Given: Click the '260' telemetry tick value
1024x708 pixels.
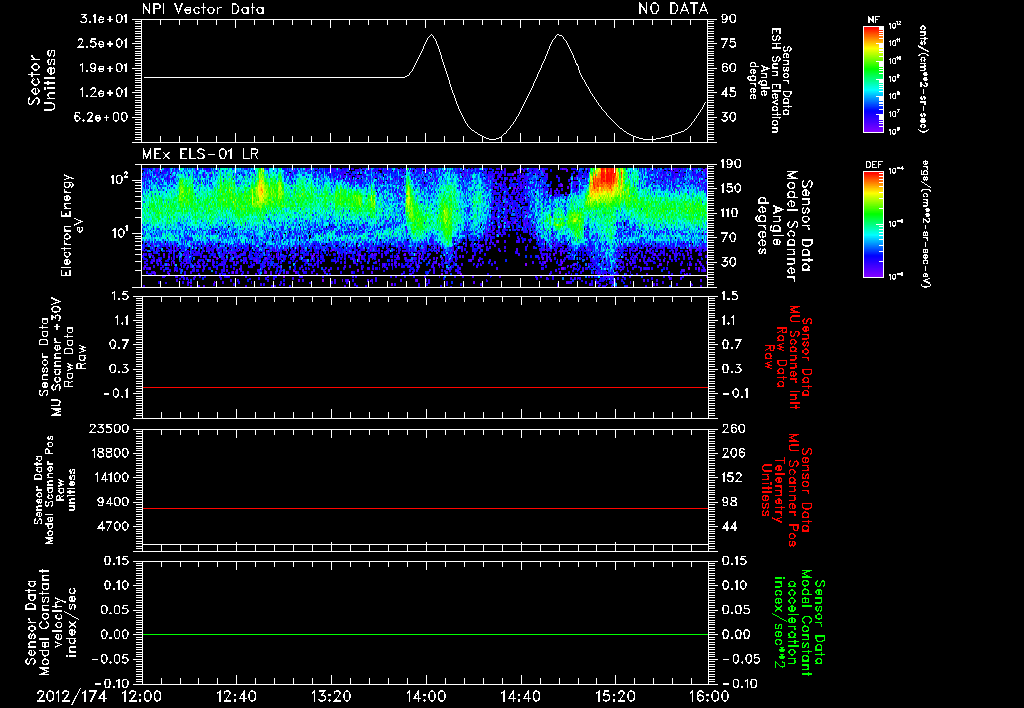Looking at the screenshot, I should tap(733, 428).
